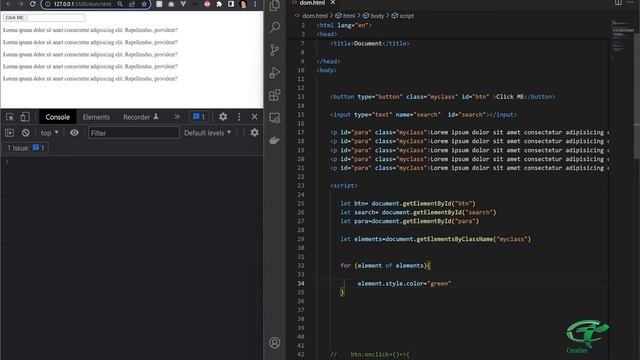Toggle the console sidebar
Viewport: 640px width, 360px height.
click(9, 133)
